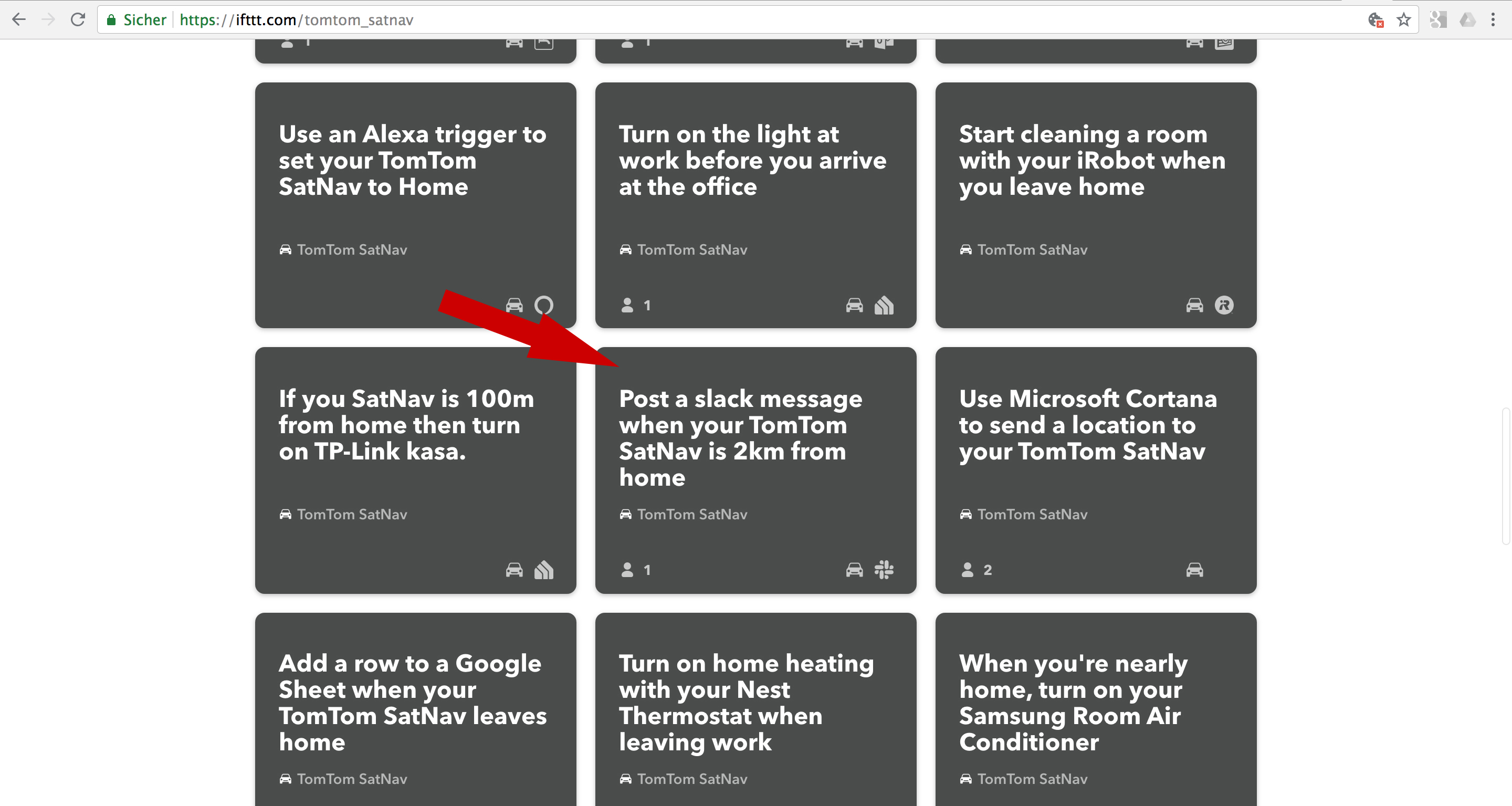Reload the IFTTT page
This screenshot has height=806, width=1512.
(x=78, y=20)
